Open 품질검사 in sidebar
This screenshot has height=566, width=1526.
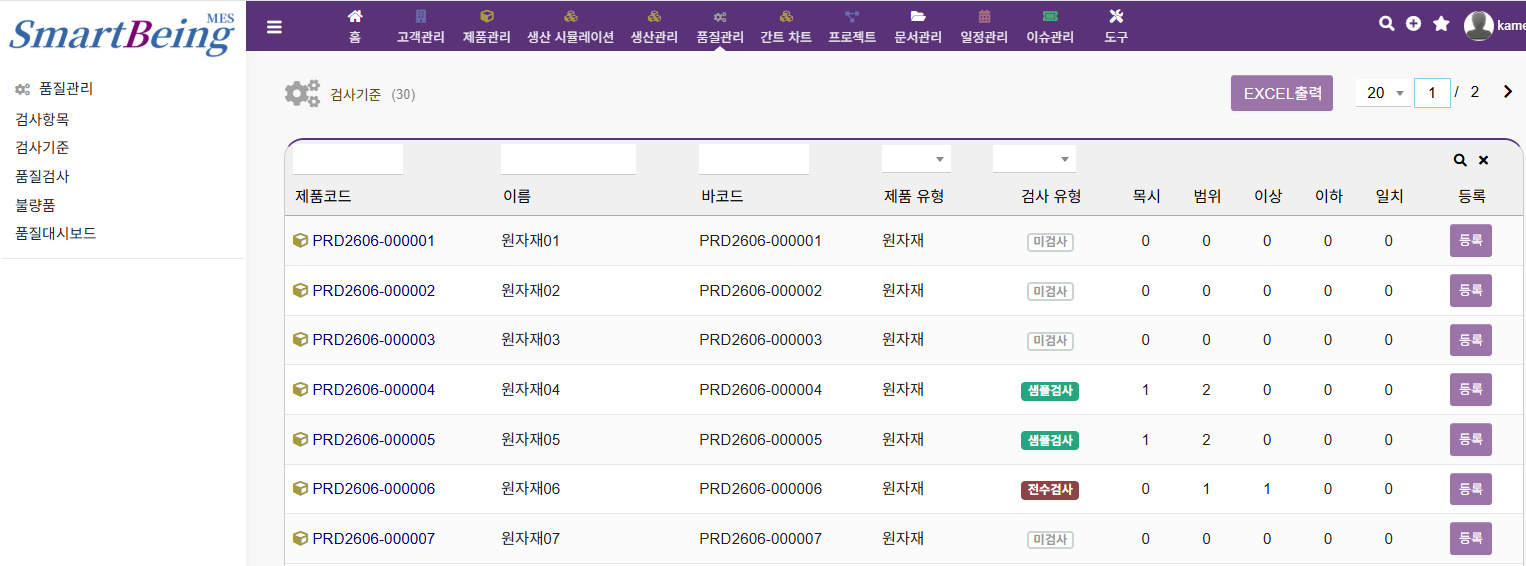(x=42, y=176)
